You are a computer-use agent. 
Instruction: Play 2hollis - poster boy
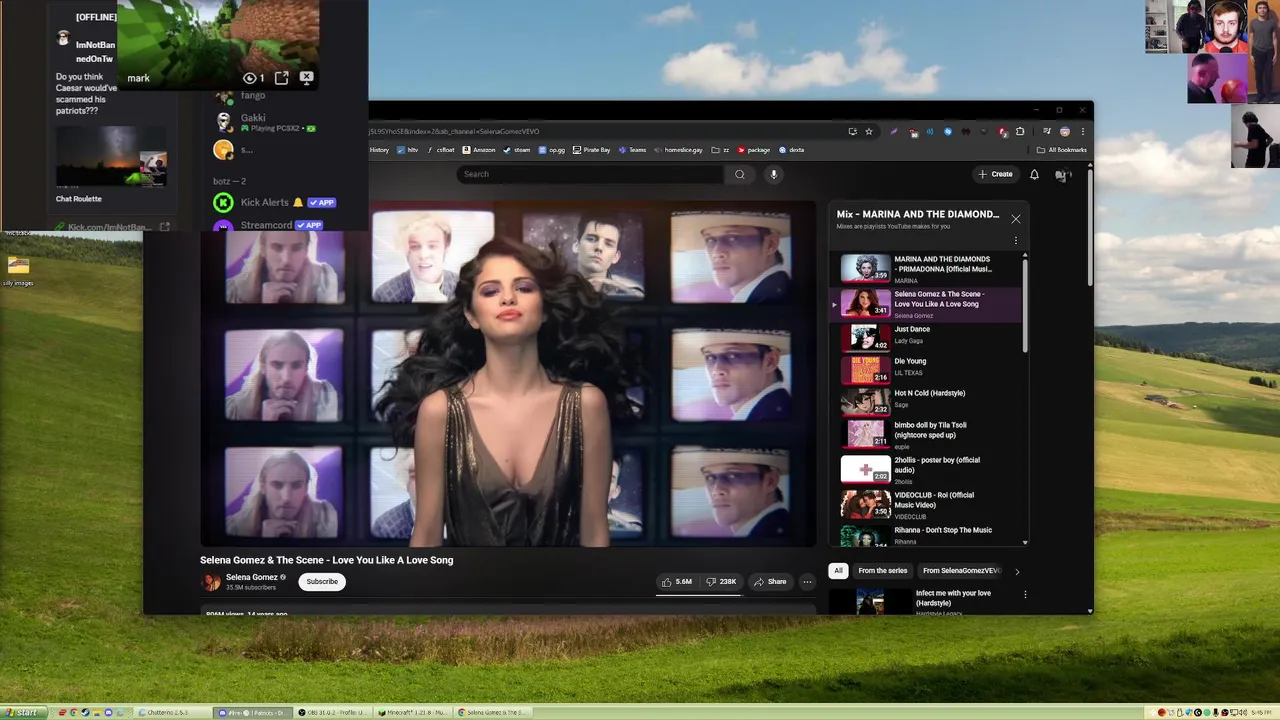click(925, 469)
